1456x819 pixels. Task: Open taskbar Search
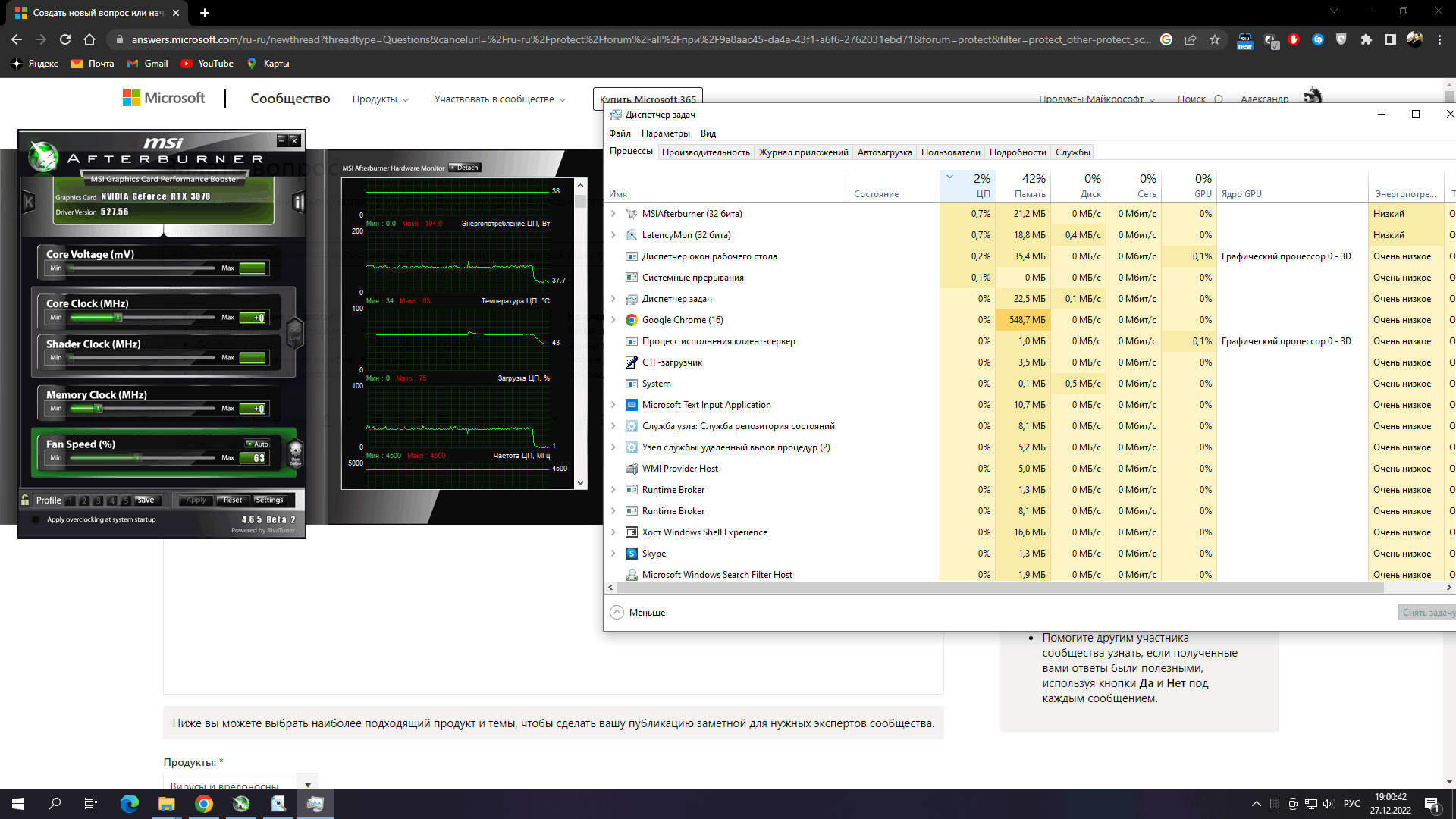tap(55, 804)
